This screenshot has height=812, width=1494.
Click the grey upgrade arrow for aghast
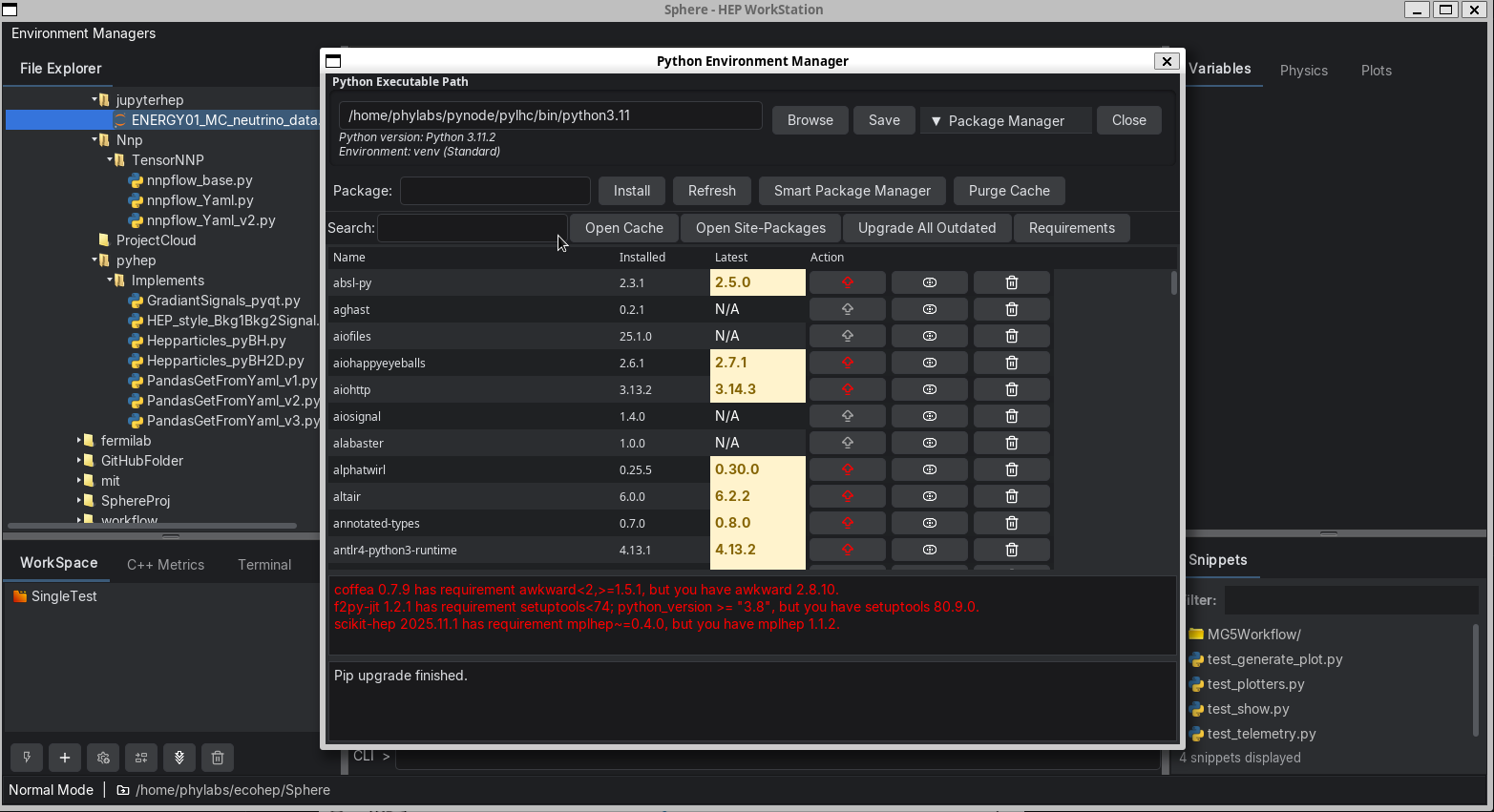coord(847,309)
